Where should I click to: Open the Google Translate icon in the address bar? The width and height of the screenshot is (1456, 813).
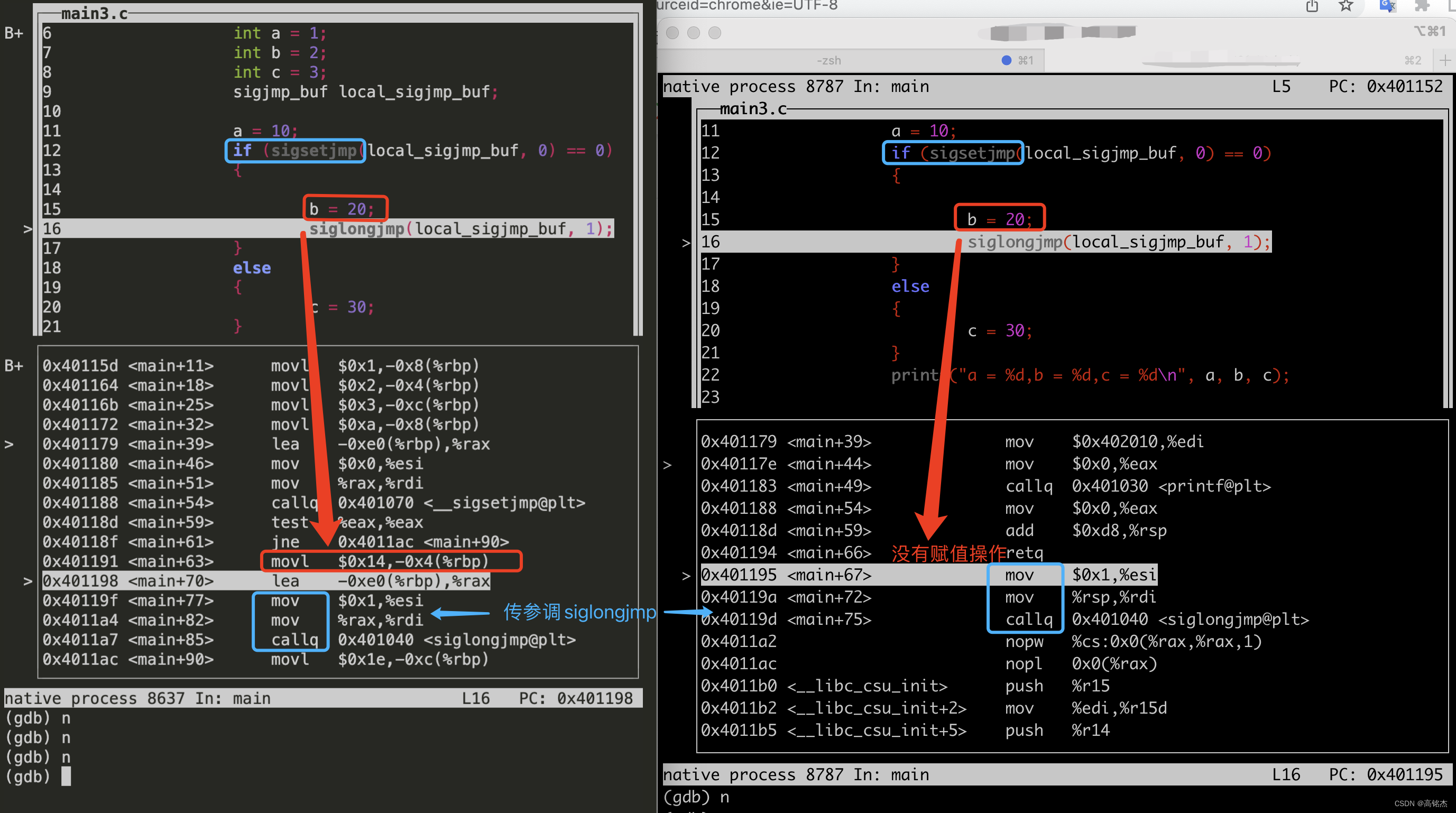point(1387,6)
